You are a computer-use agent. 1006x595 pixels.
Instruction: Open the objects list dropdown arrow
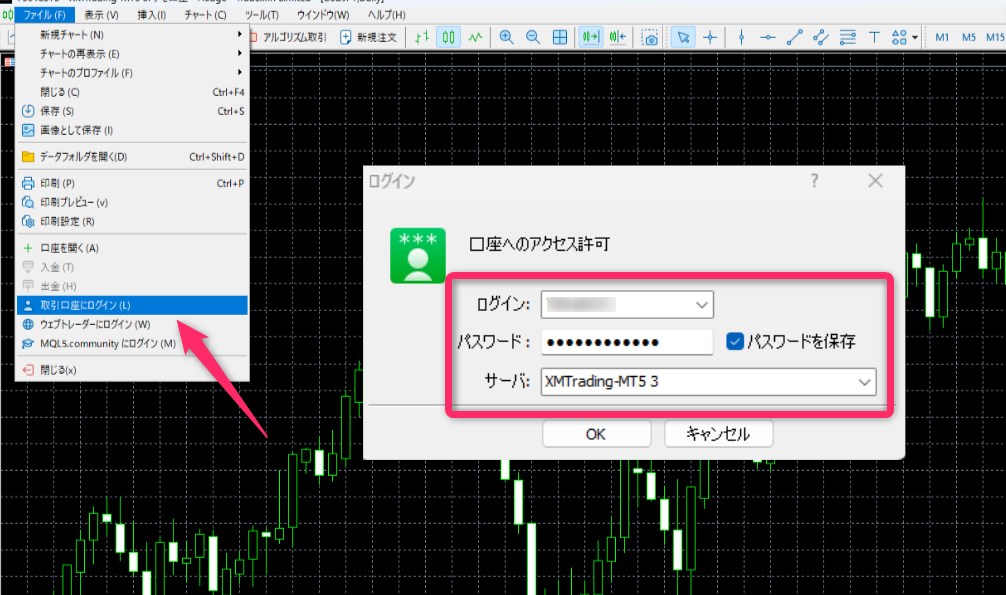tap(913, 36)
